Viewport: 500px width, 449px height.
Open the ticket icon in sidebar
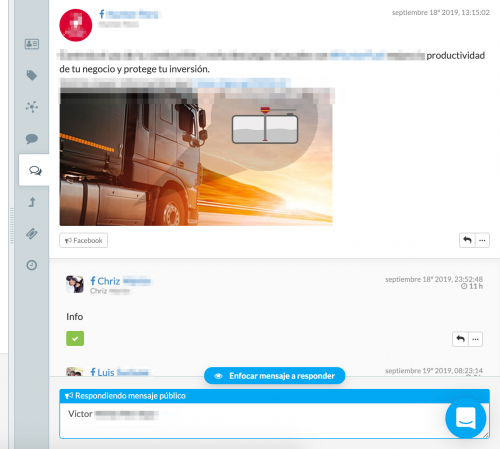coord(32,234)
